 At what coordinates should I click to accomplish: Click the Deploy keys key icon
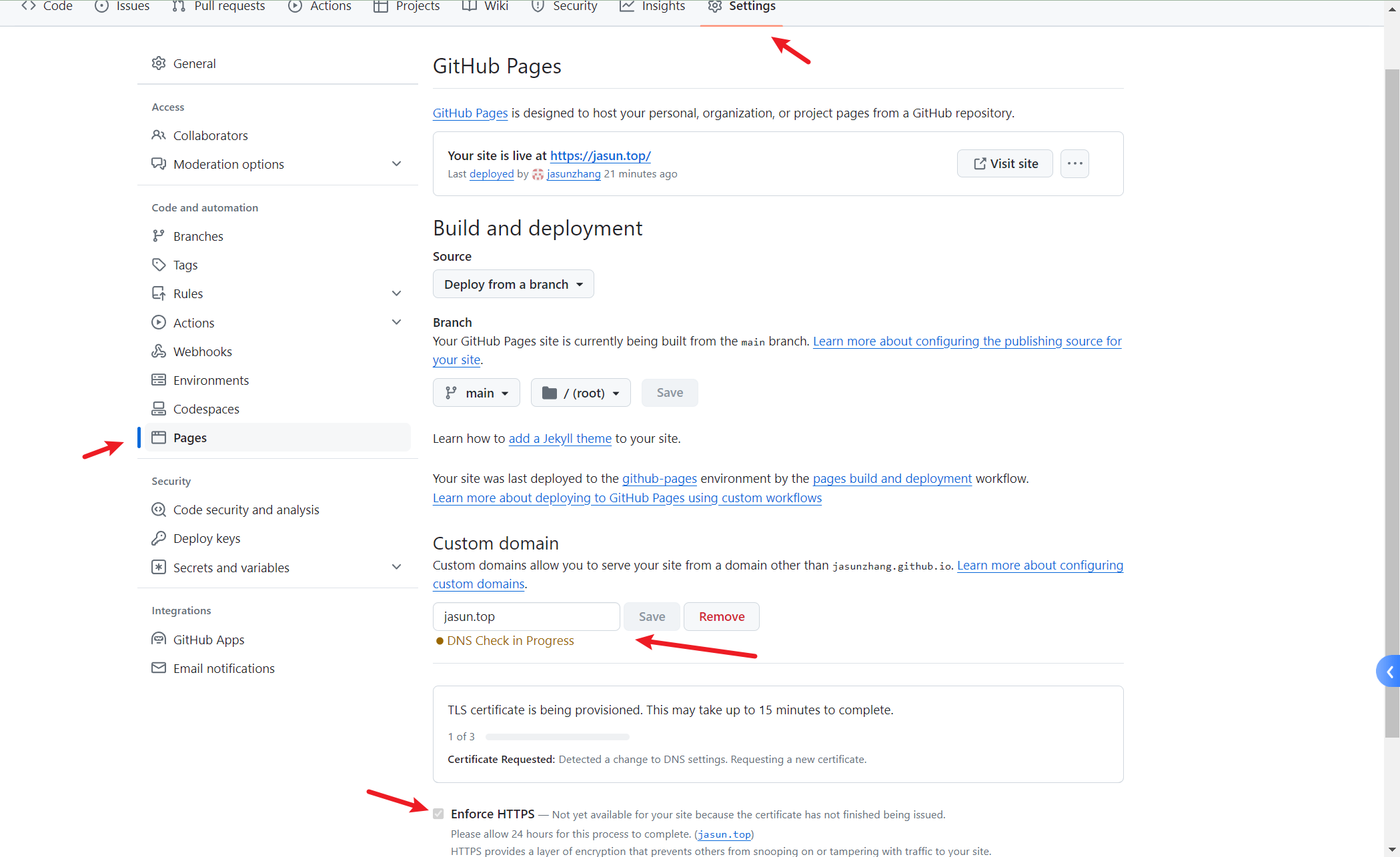tap(158, 538)
